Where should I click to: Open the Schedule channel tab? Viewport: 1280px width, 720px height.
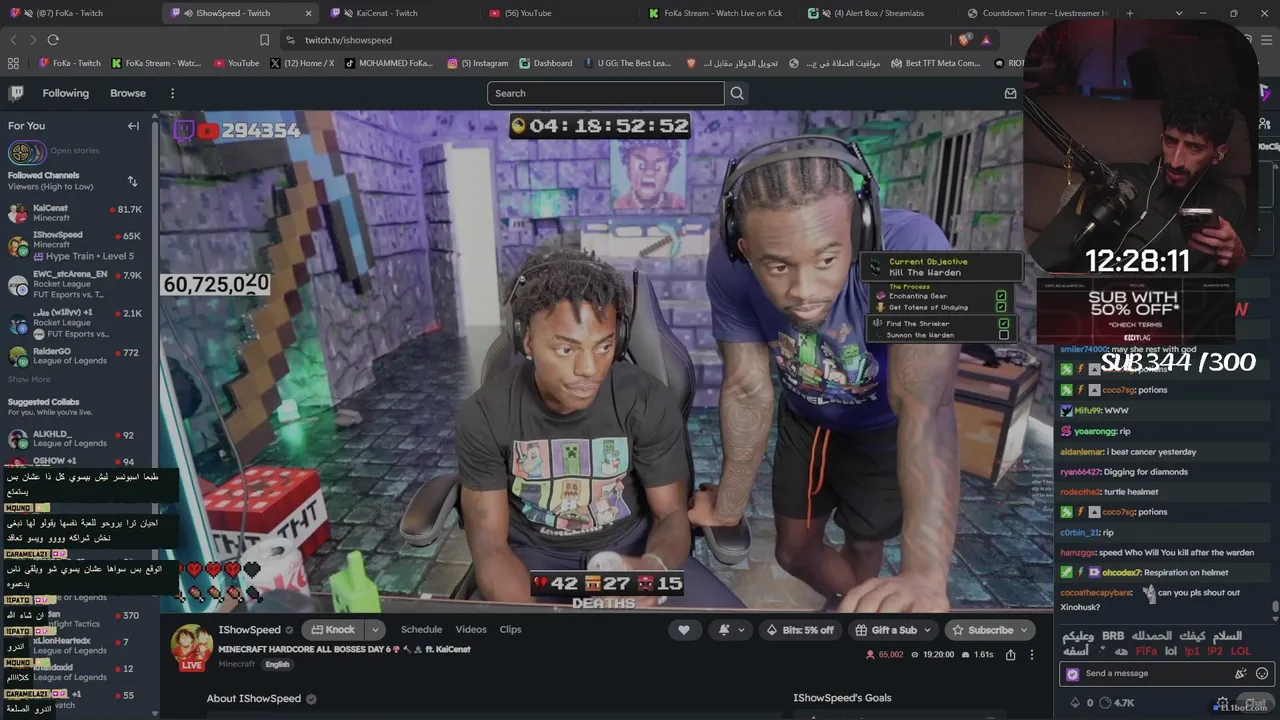click(x=421, y=630)
